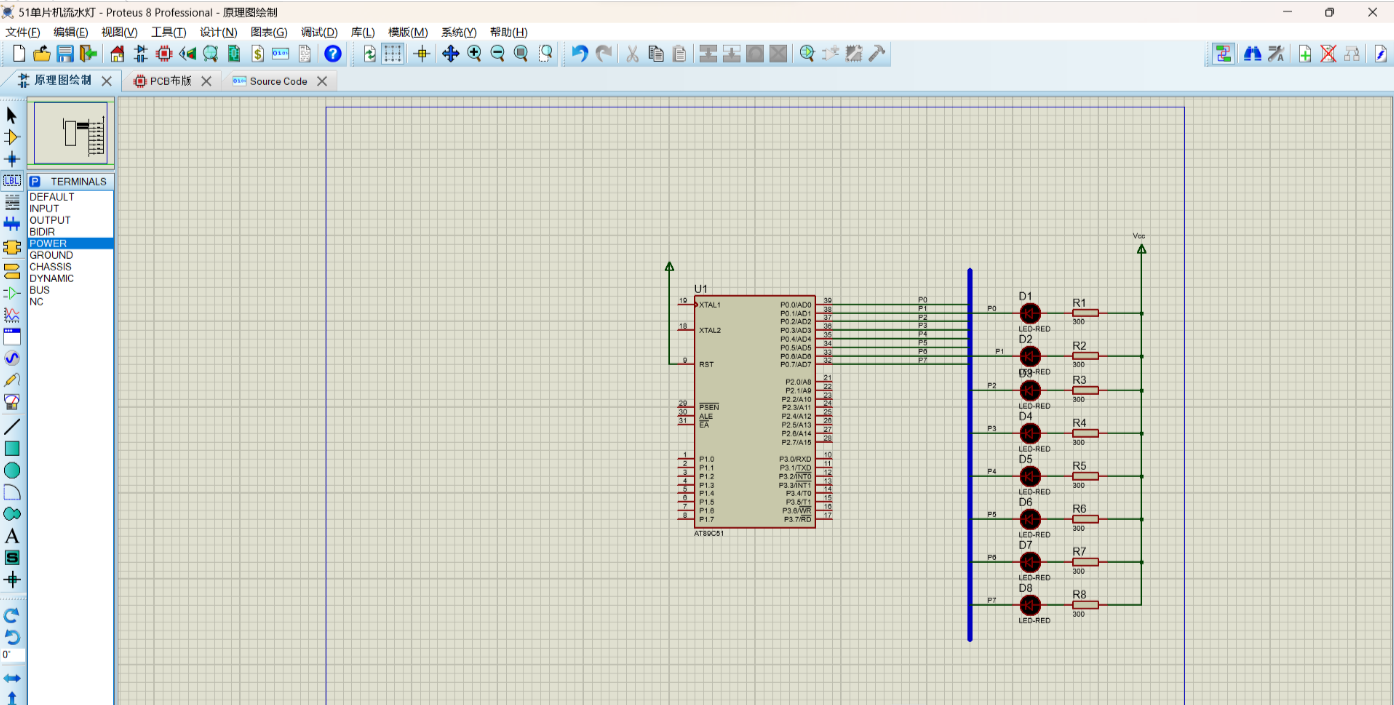This screenshot has width=1394, height=705.
Task: Click the Undo arrow icon
Action: pos(580,54)
